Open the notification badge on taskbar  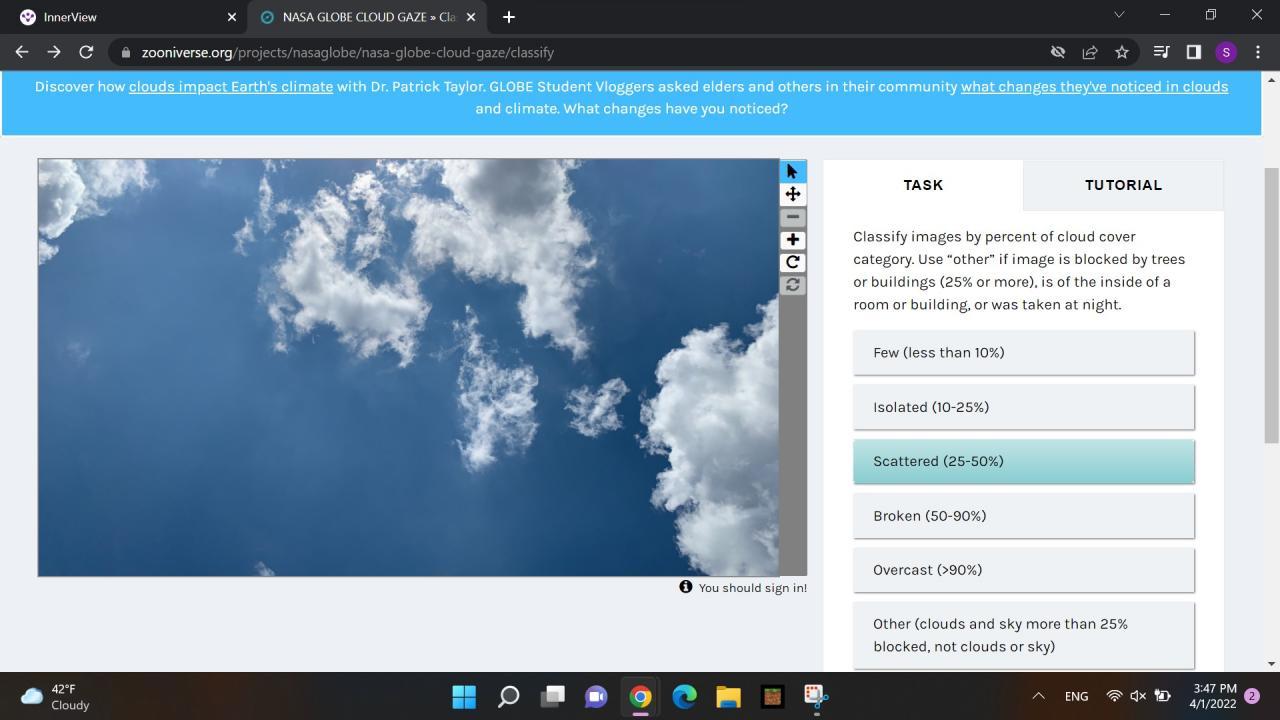click(x=1252, y=696)
